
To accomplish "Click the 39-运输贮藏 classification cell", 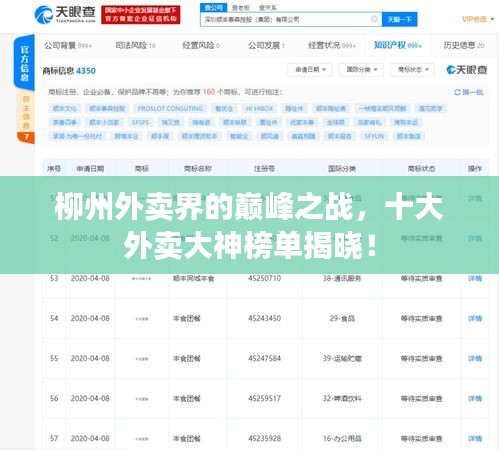I will point(342,359).
